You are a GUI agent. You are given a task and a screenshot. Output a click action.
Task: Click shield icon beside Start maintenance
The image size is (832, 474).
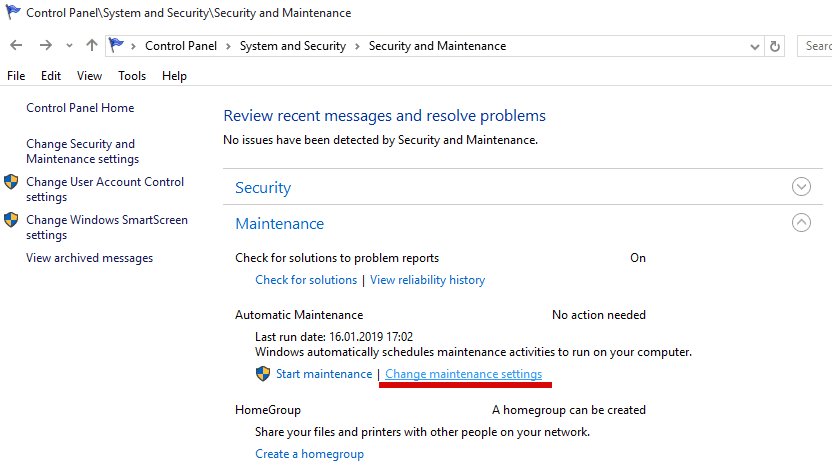[x=263, y=374]
